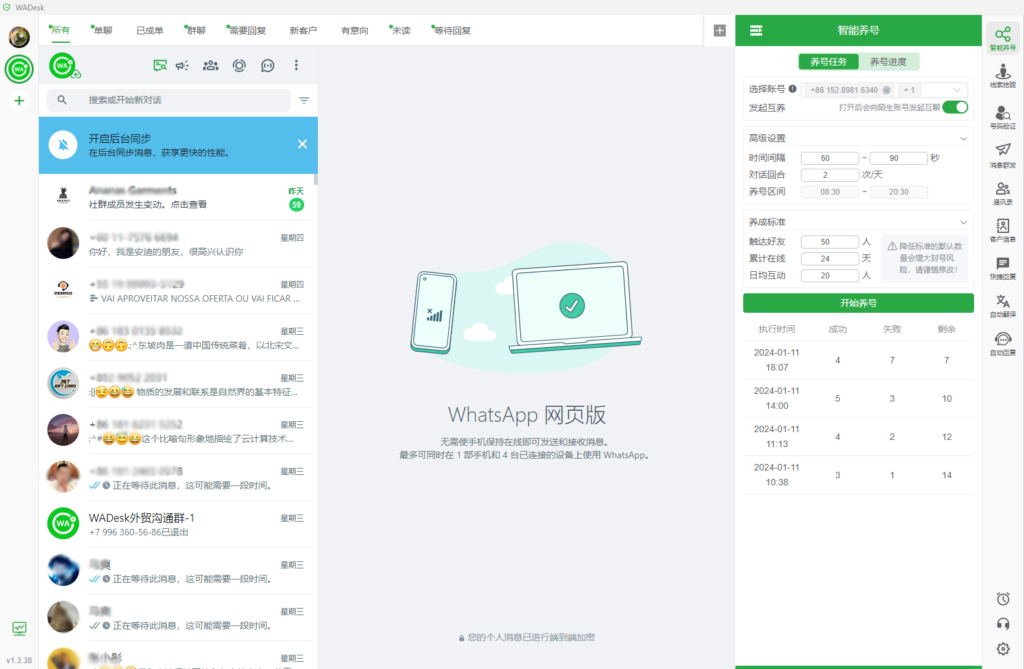Switch to the 未读 chat tab
The height and width of the screenshot is (669, 1024).
point(400,30)
